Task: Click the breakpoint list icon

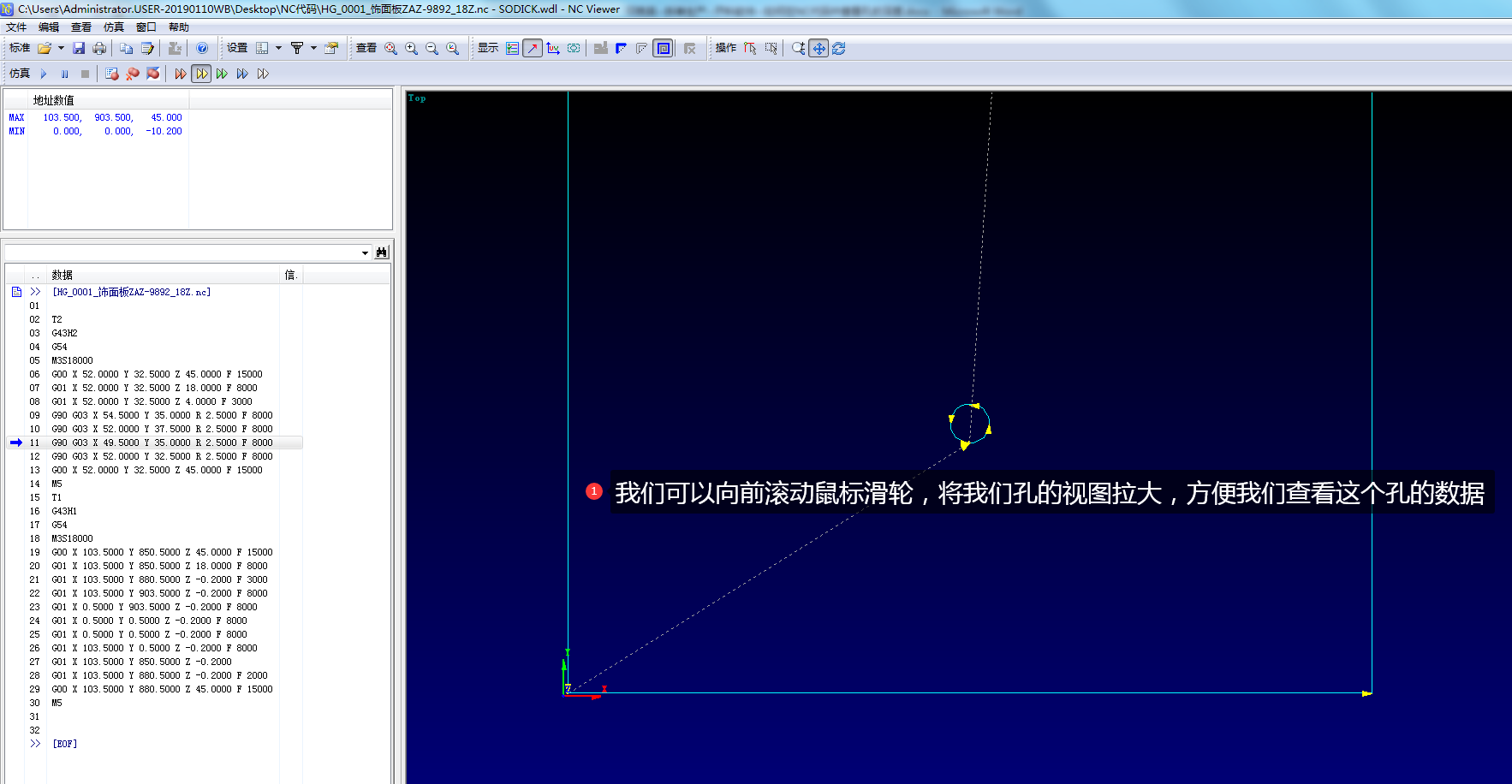Action: point(112,74)
